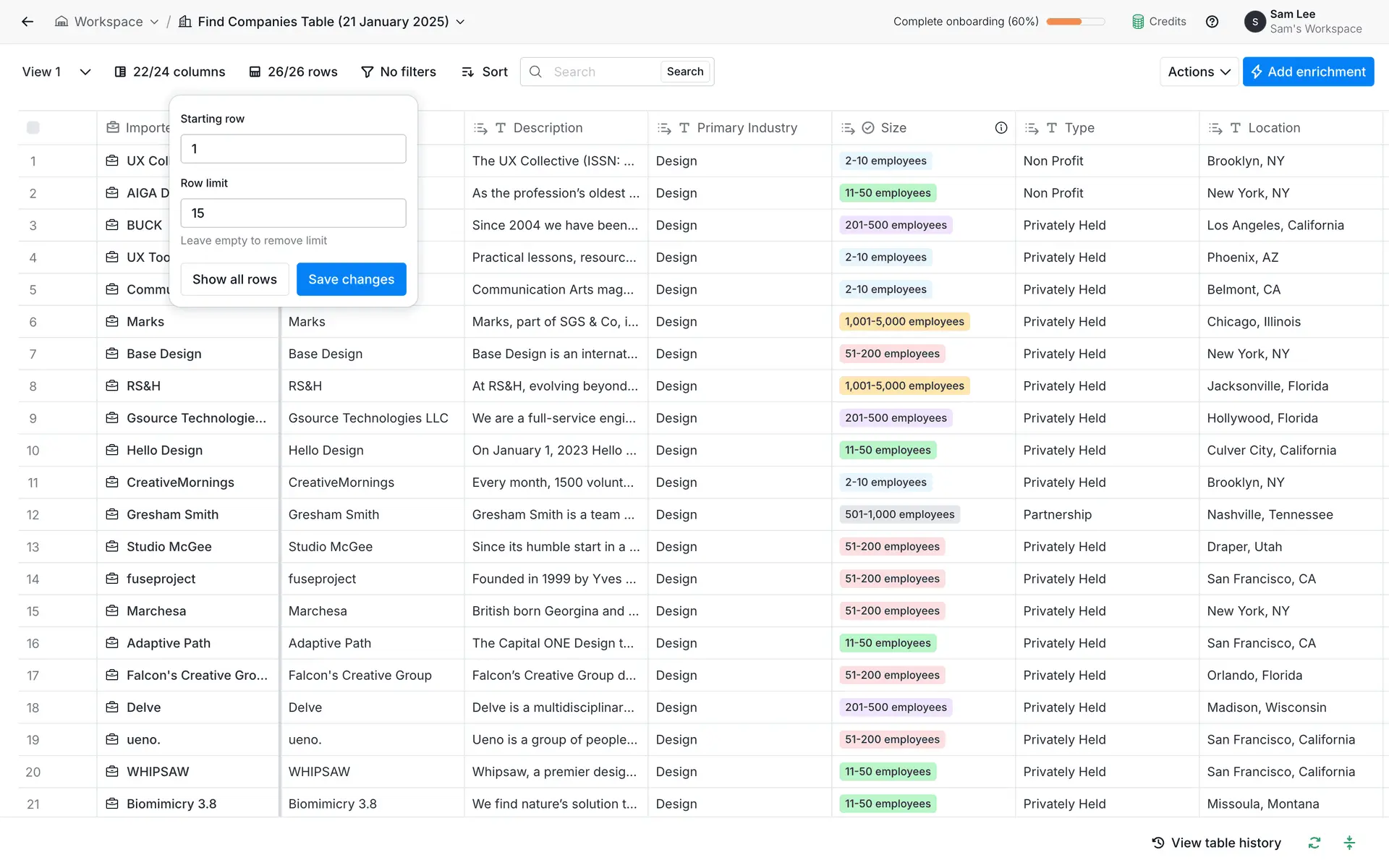
Task: Click the search magnifier icon
Action: pyautogui.click(x=535, y=72)
